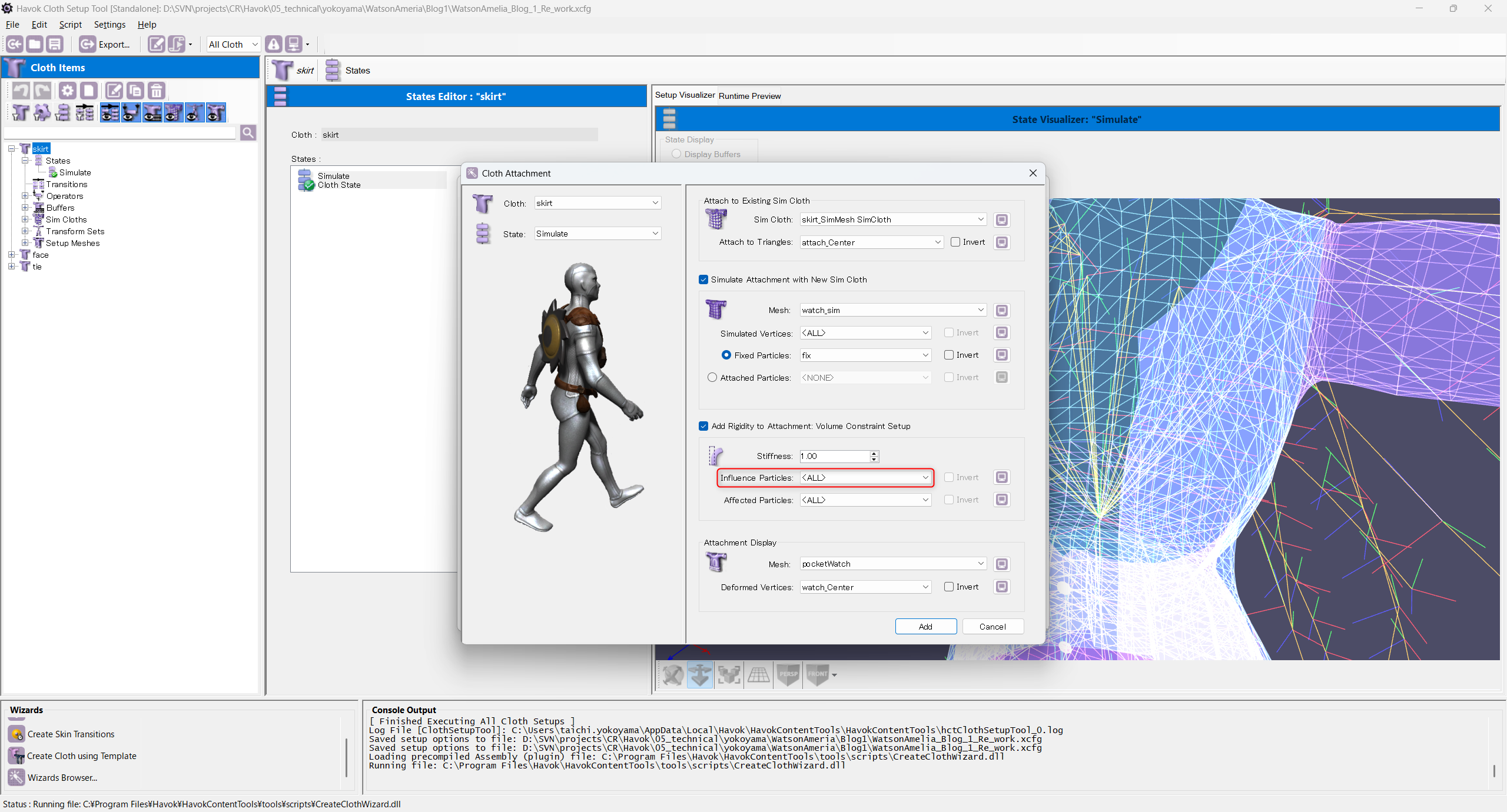Uncheck Add Rigidity to Attachment checkbox
1507x812 pixels.
coord(703,426)
